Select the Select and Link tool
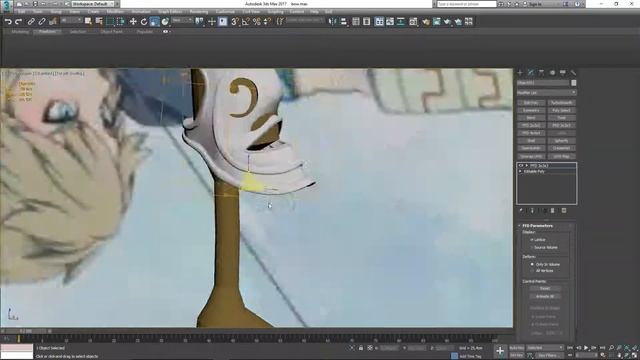640x360 pixels. point(31,22)
